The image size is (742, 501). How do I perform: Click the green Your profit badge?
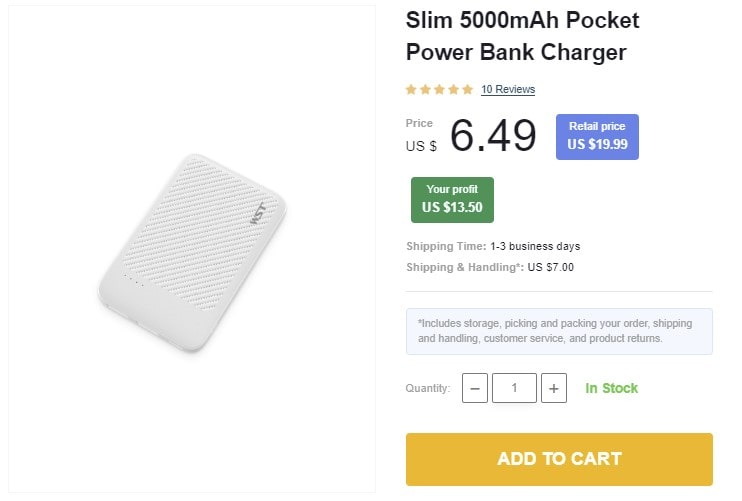tap(452, 199)
